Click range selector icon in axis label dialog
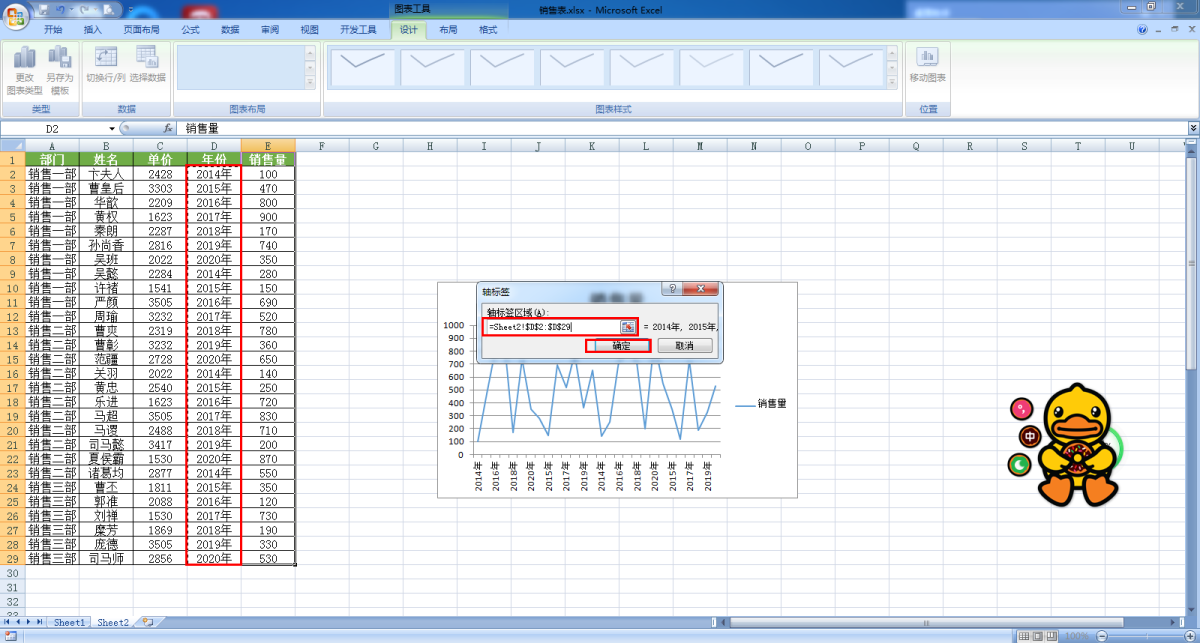This screenshot has width=1200, height=643. click(627, 327)
